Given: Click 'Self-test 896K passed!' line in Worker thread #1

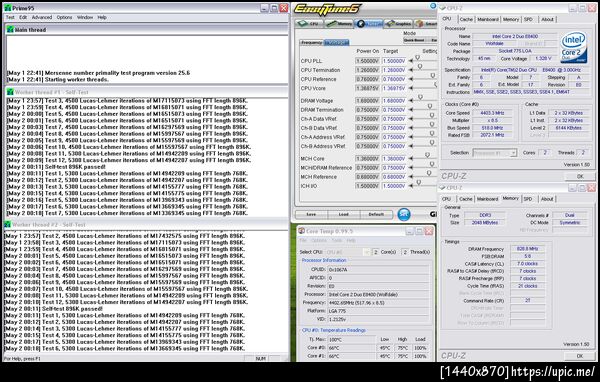Looking at the screenshot, I should (56, 167).
